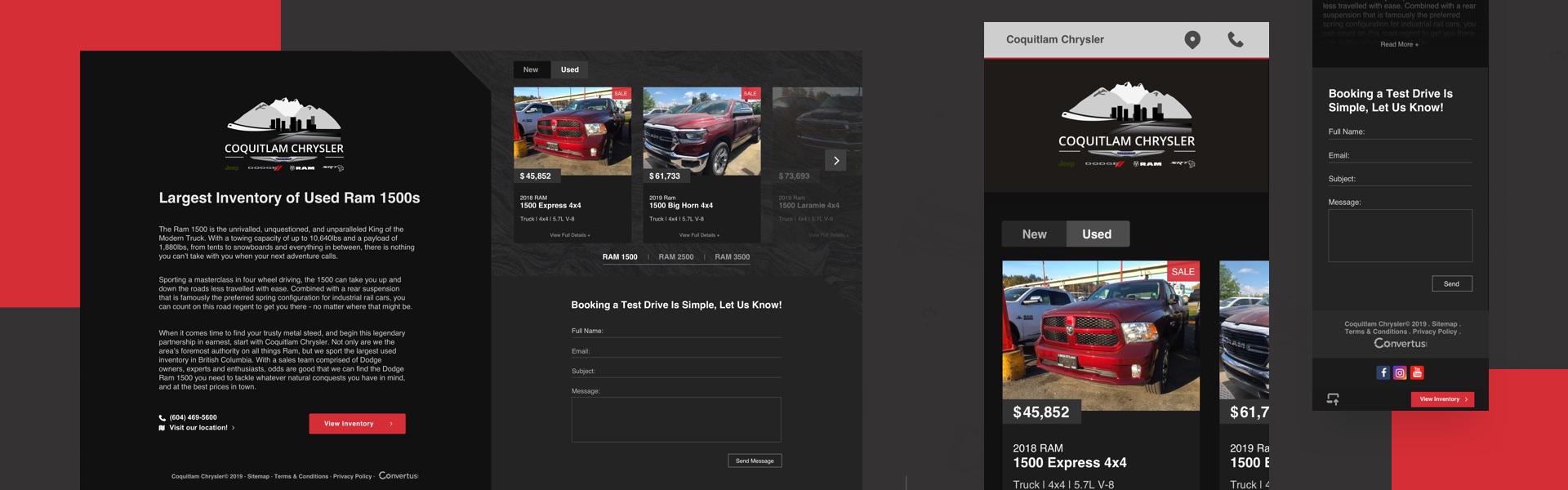Open the Sitemap link in the mobile footer
1568x490 pixels.
click(1444, 324)
